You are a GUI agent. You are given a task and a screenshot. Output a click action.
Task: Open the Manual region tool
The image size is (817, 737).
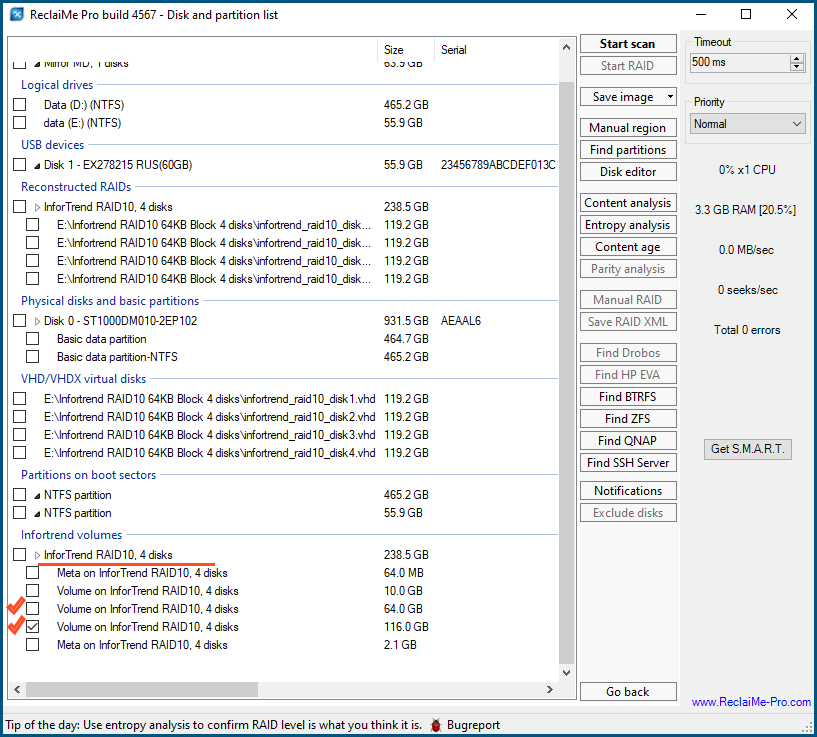coord(628,128)
